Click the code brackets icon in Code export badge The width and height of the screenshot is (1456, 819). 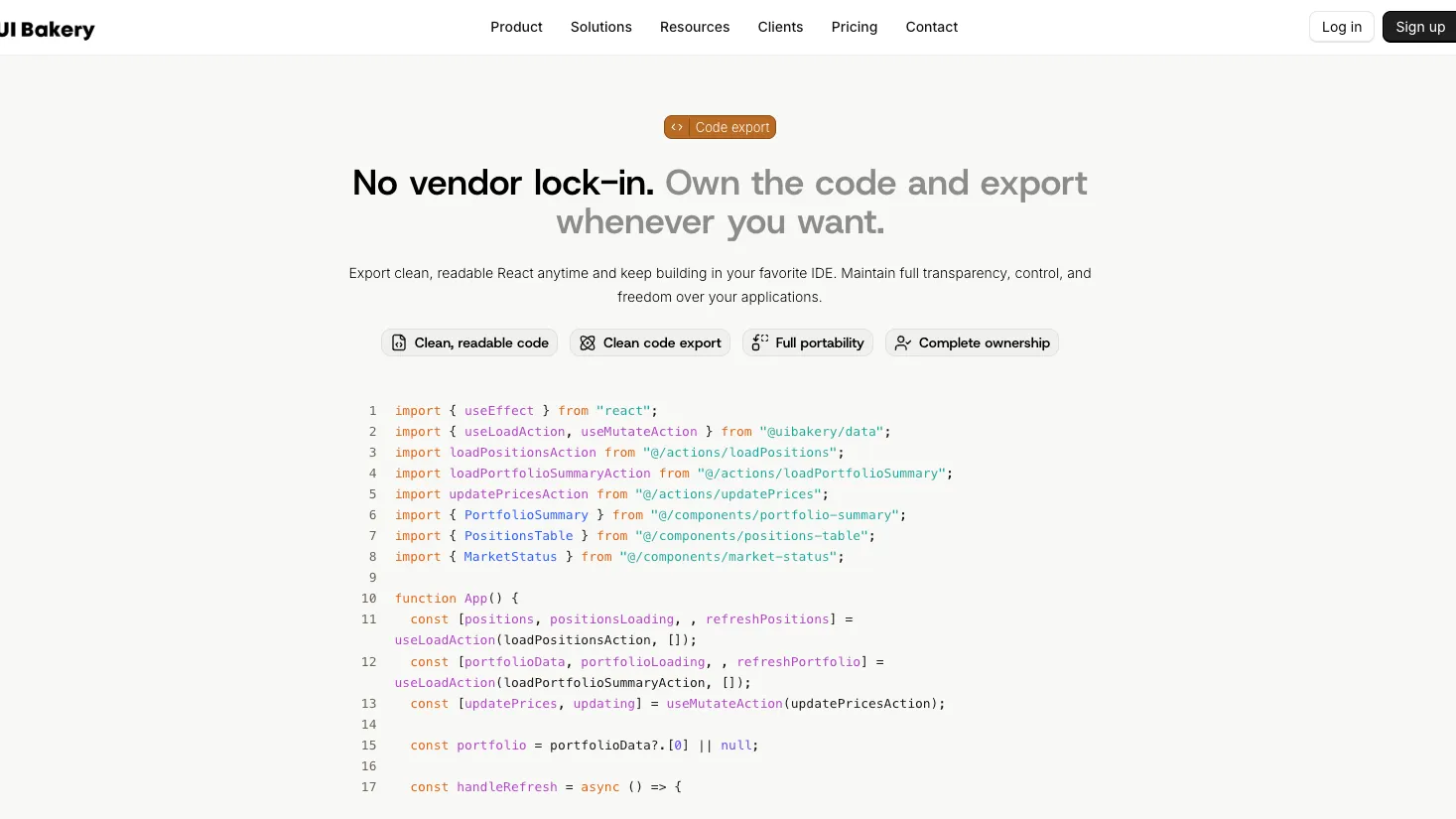coord(677,127)
